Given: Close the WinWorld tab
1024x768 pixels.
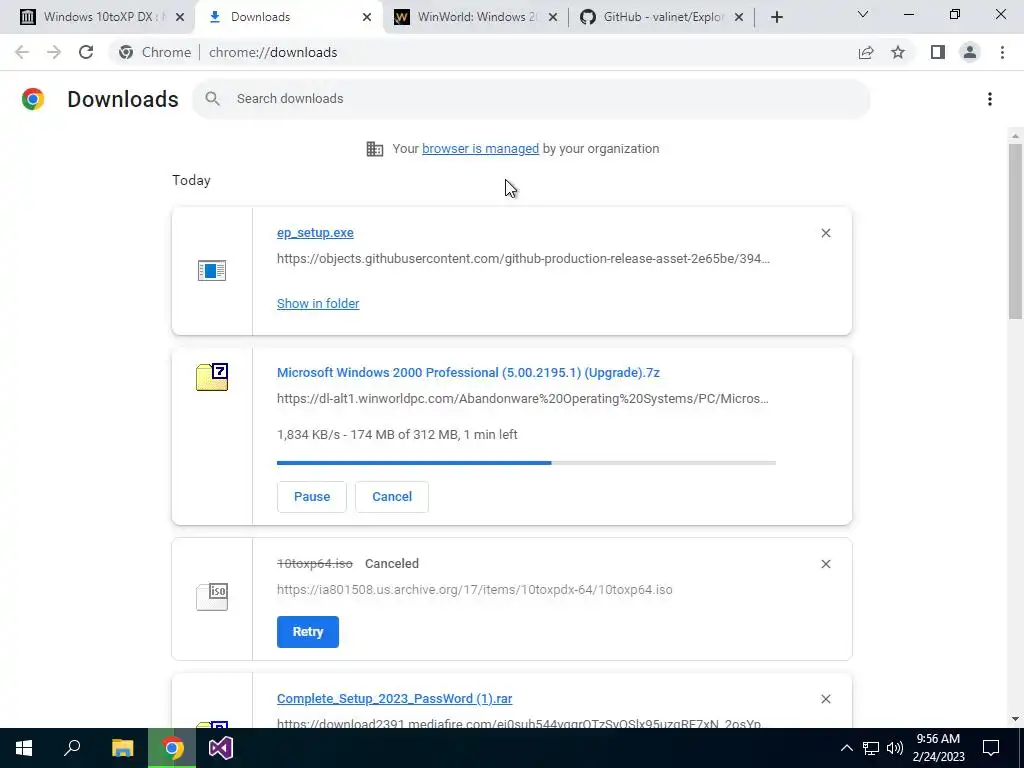Looking at the screenshot, I should pos(552,17).
